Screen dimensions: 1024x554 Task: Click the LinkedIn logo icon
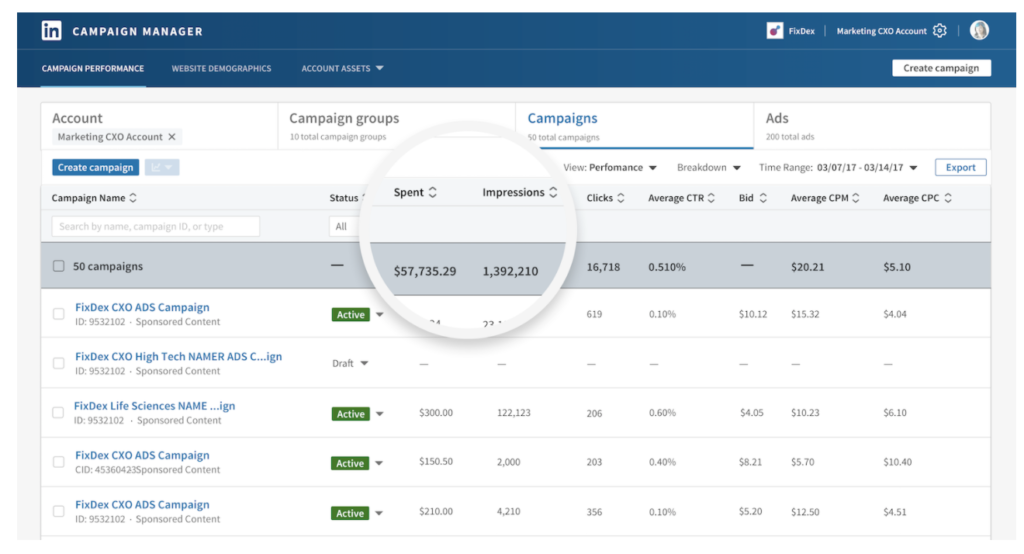tap(52, 31)
